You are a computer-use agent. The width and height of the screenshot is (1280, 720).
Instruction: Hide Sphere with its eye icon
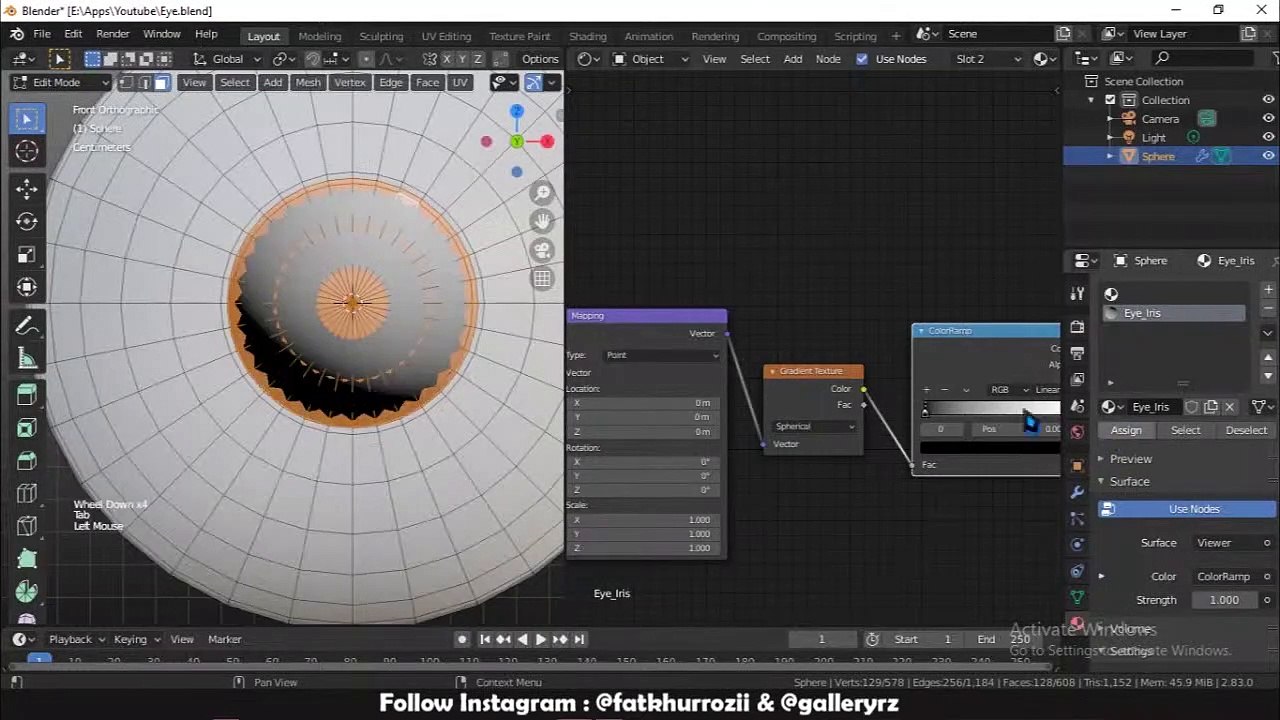click(1268, 156)
